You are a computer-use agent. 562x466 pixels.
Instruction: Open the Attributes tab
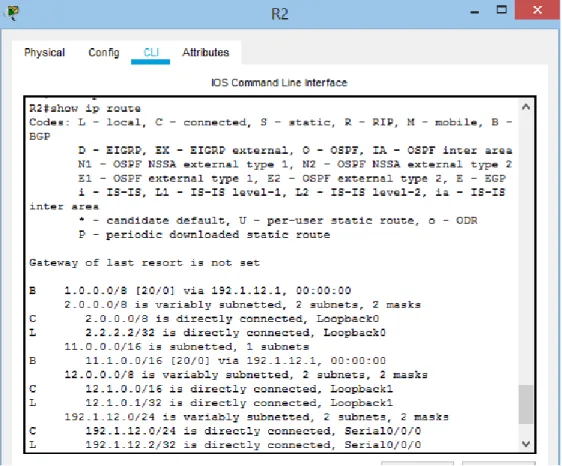[205, 53]
